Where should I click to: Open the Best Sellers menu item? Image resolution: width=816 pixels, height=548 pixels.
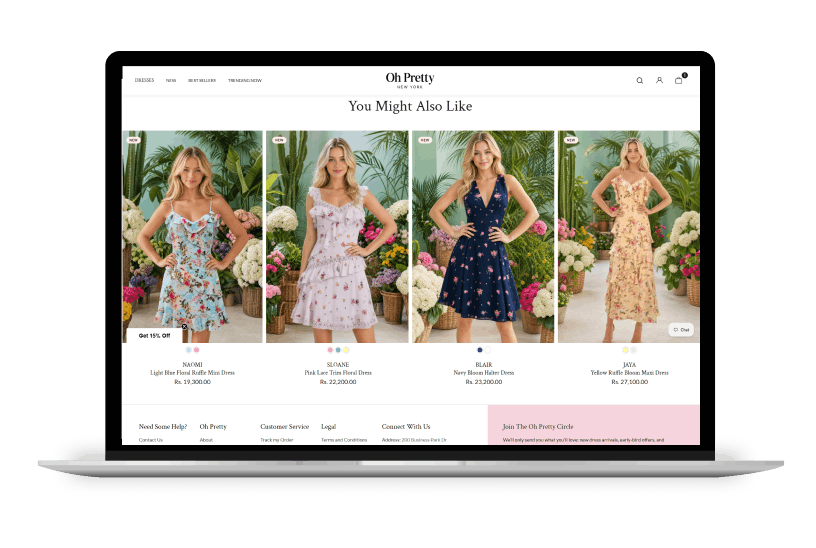[202, 81]
